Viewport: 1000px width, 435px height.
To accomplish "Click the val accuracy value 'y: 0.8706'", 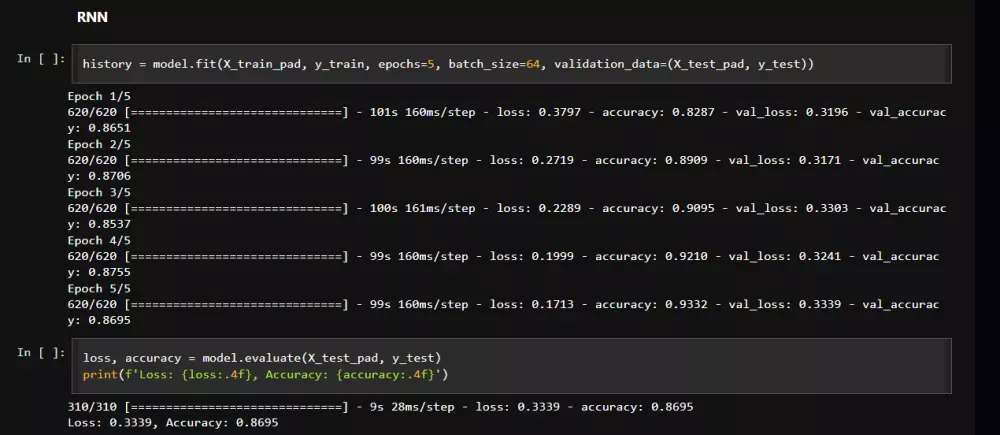I will click(99, 176).
